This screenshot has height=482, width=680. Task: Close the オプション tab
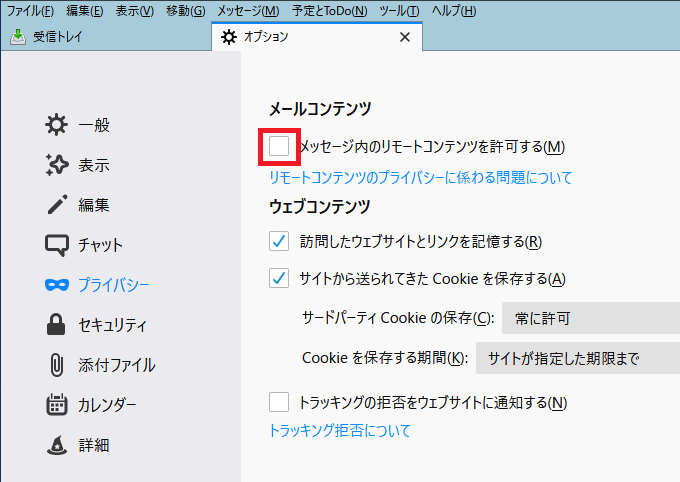click(x=405, y=37)
